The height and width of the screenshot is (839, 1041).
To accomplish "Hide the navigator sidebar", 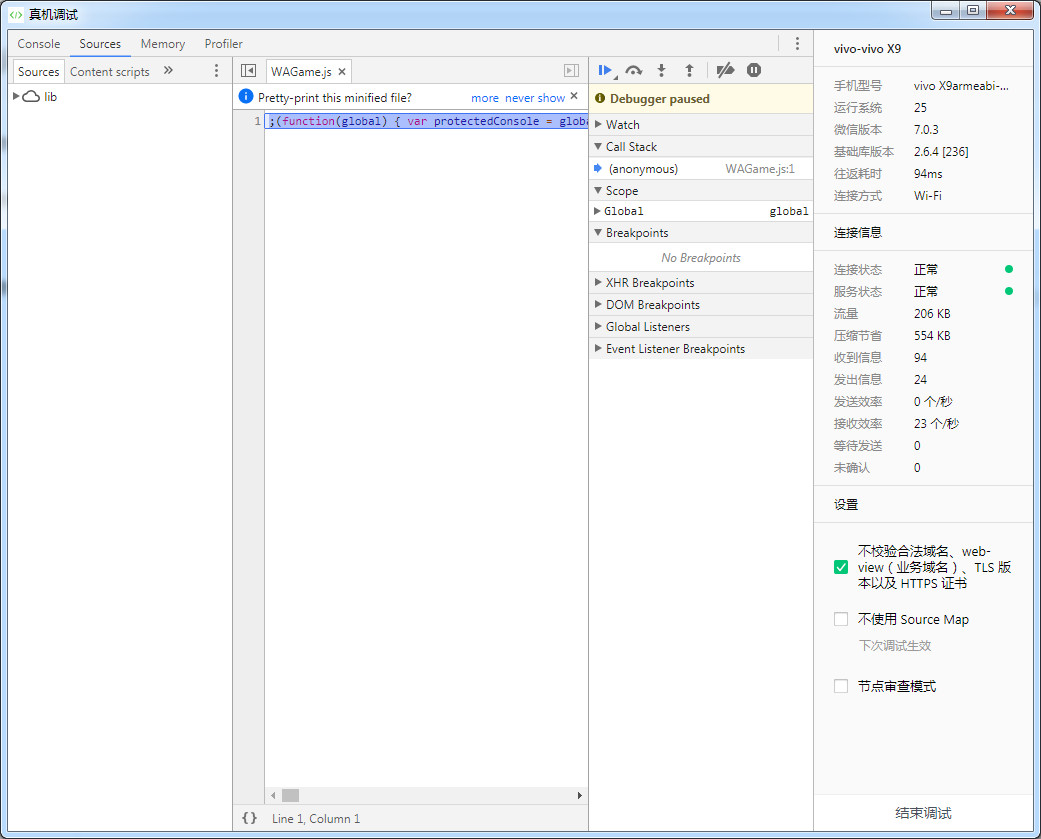I will [249, 71].
